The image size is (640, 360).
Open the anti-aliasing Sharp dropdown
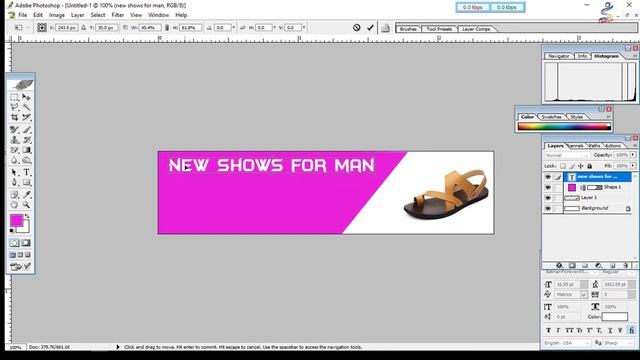[618, 343]
